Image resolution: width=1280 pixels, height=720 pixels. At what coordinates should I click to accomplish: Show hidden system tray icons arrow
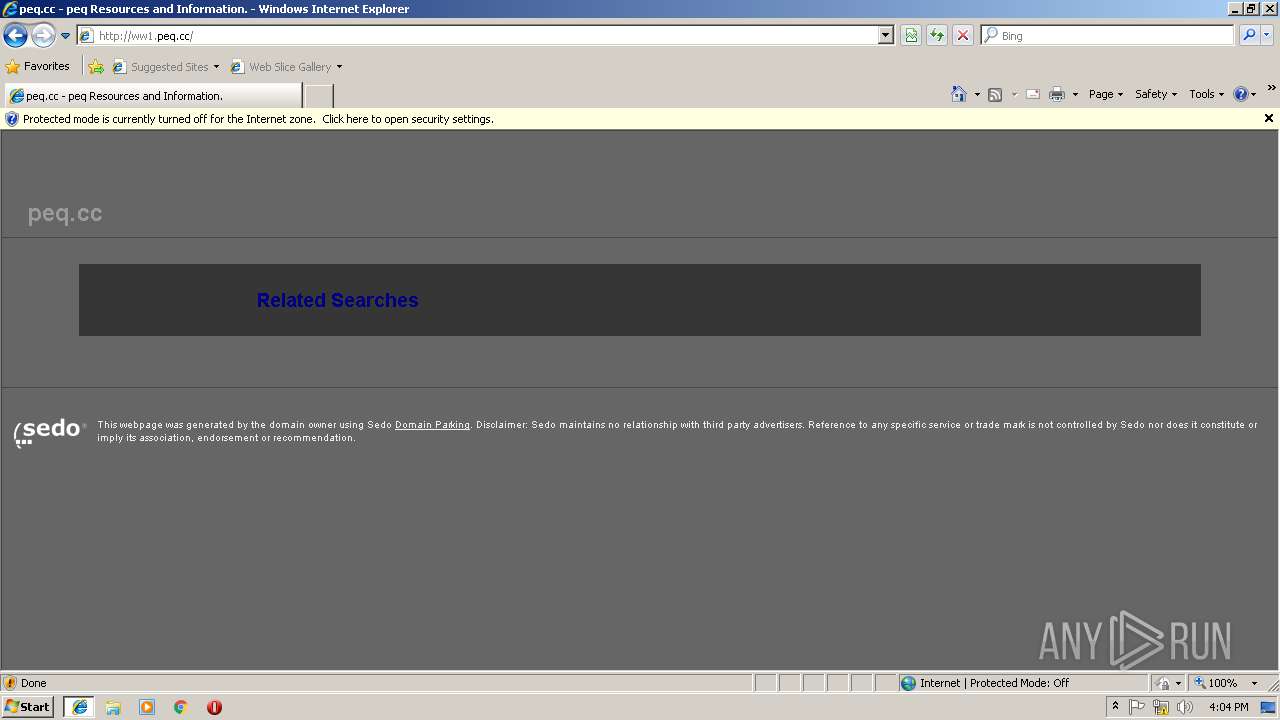(1115, 707)
